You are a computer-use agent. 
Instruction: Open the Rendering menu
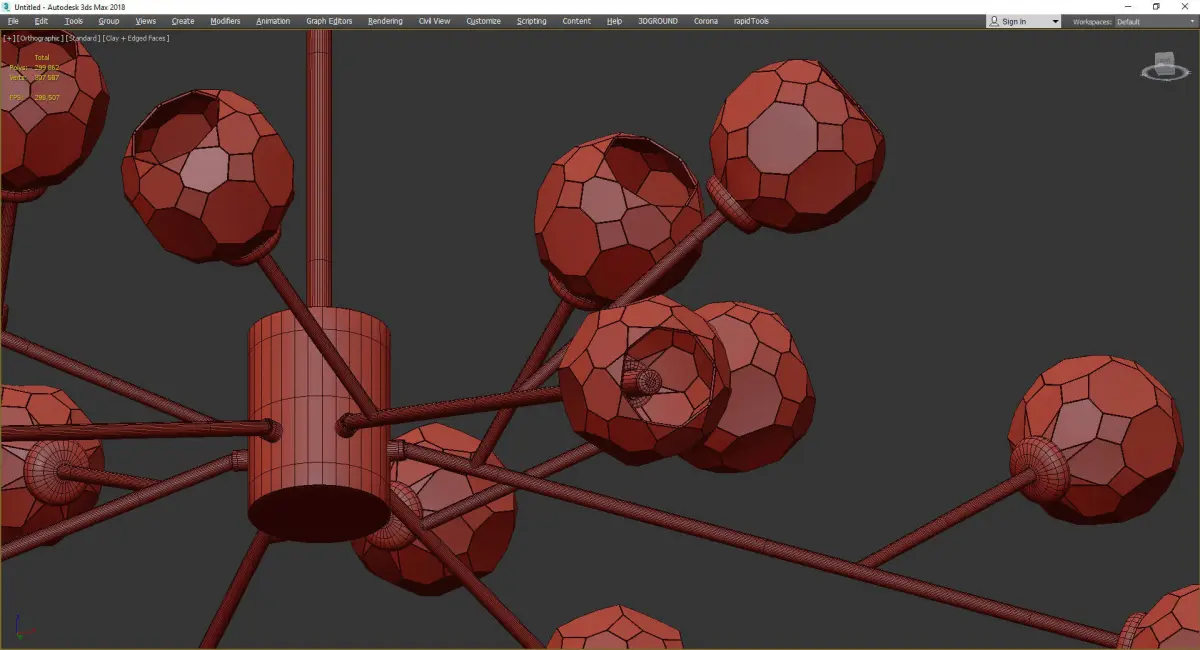click(385, 21)
